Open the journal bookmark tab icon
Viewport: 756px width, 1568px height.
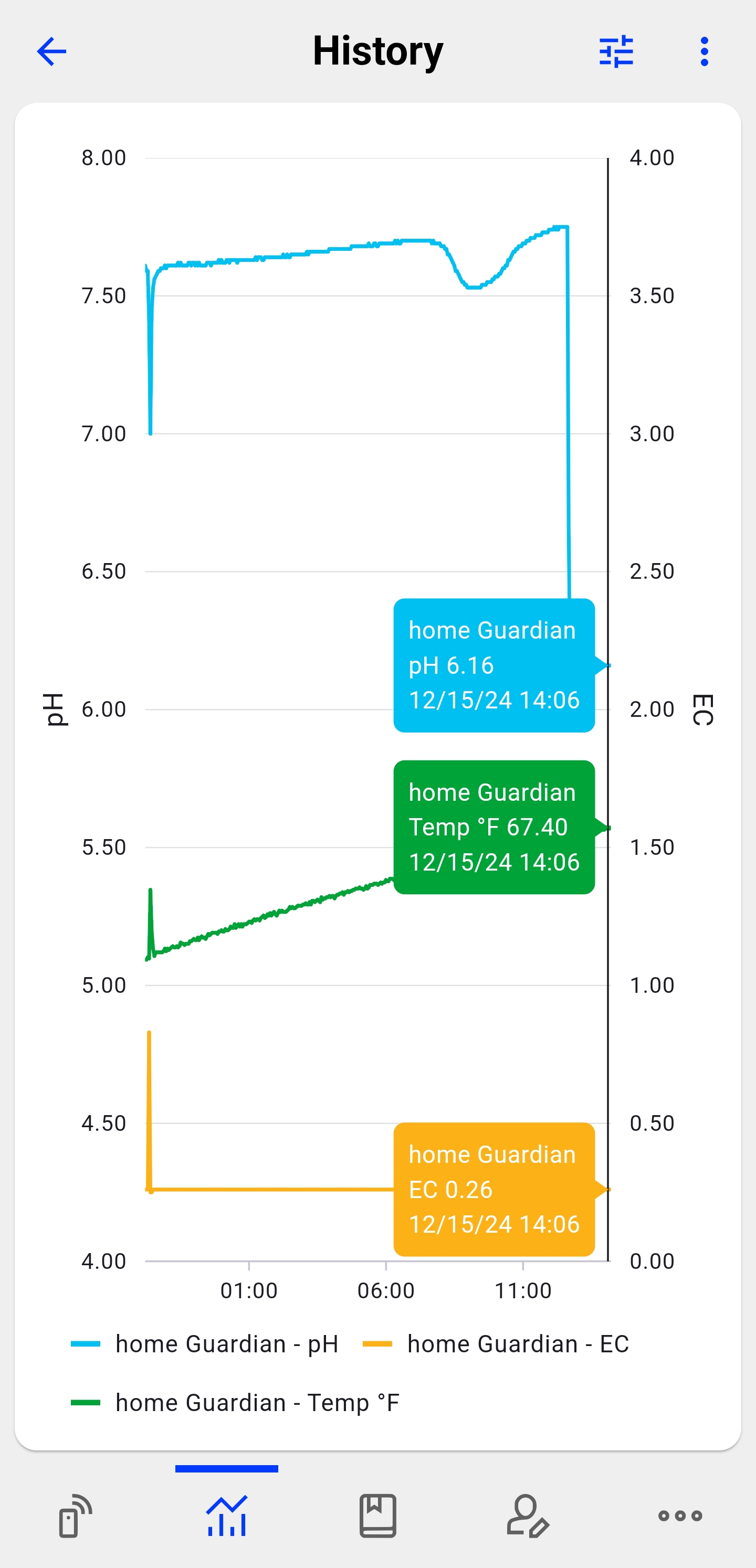(377, 1515)
